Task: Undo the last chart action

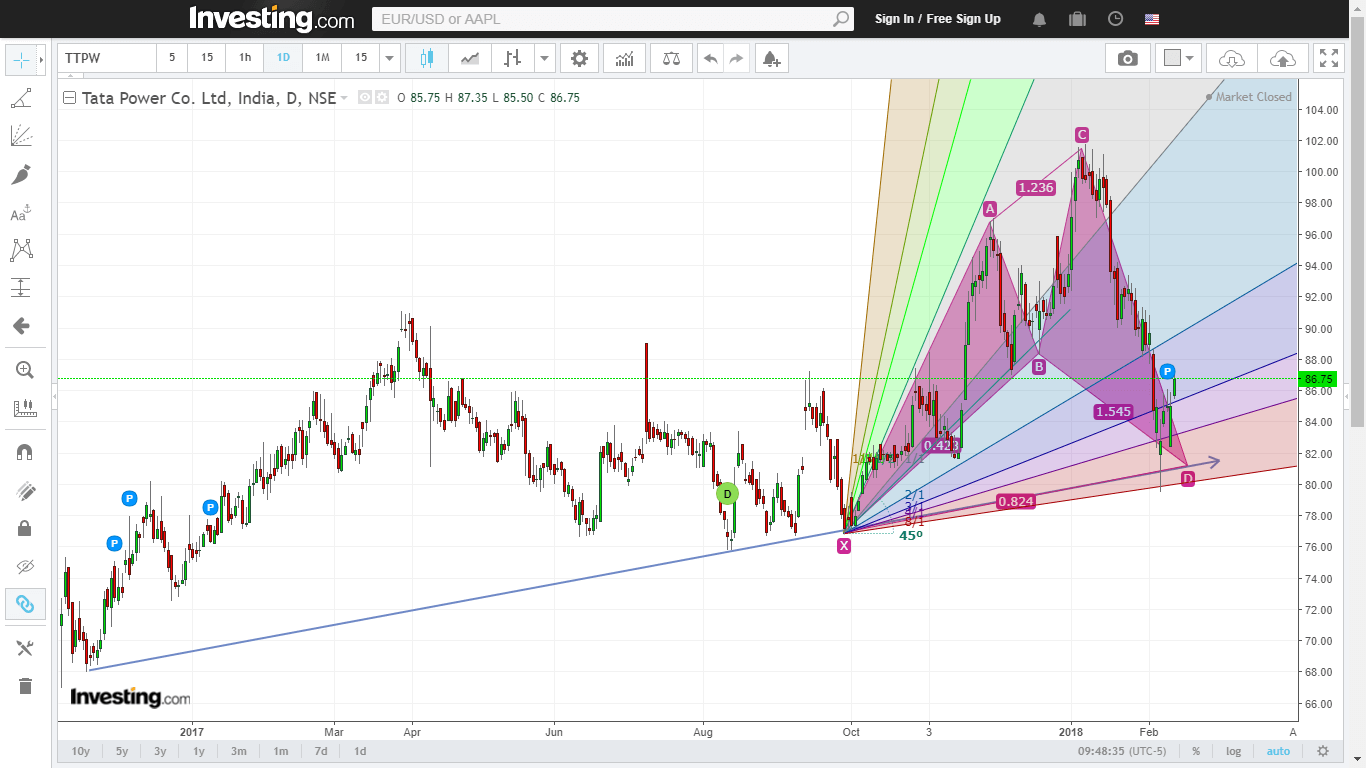Action: click(711, 58)
